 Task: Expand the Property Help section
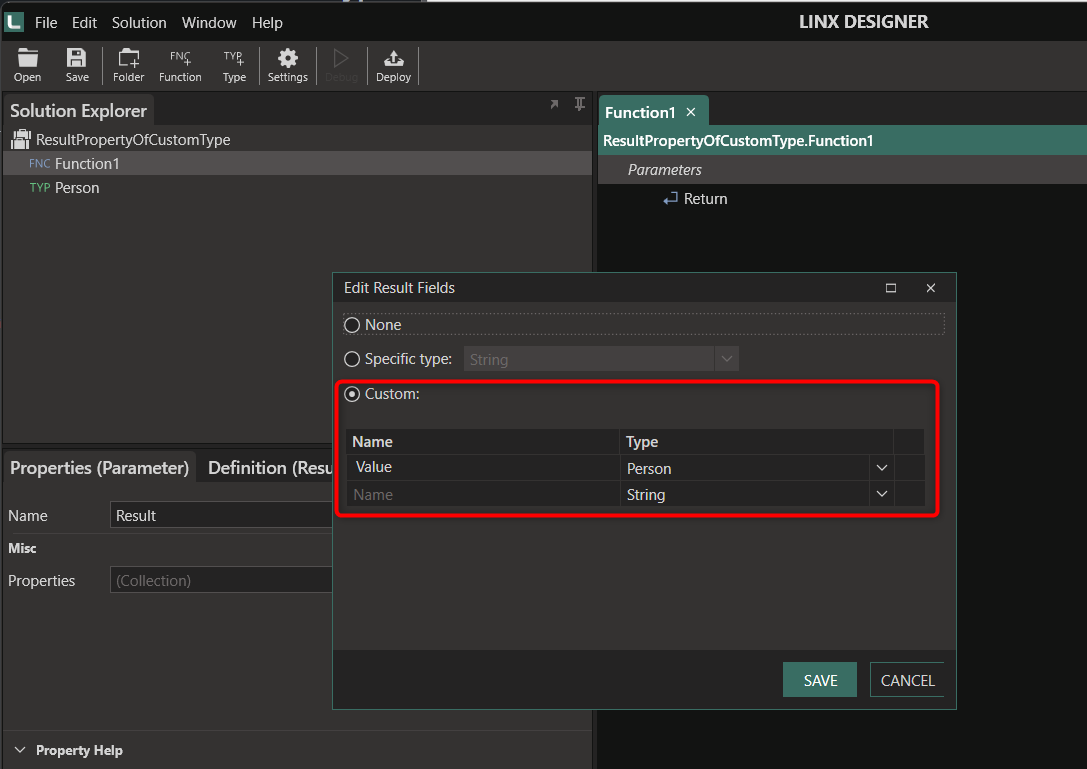20,750
